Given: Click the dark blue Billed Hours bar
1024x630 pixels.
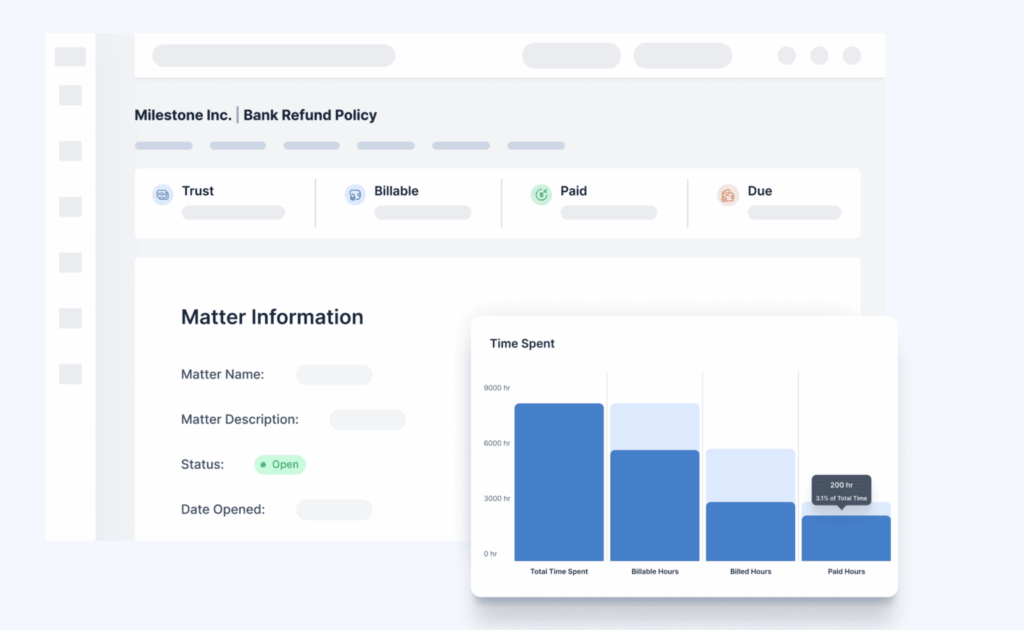Looking at the screenshot, I should click(x=750, y=531).
